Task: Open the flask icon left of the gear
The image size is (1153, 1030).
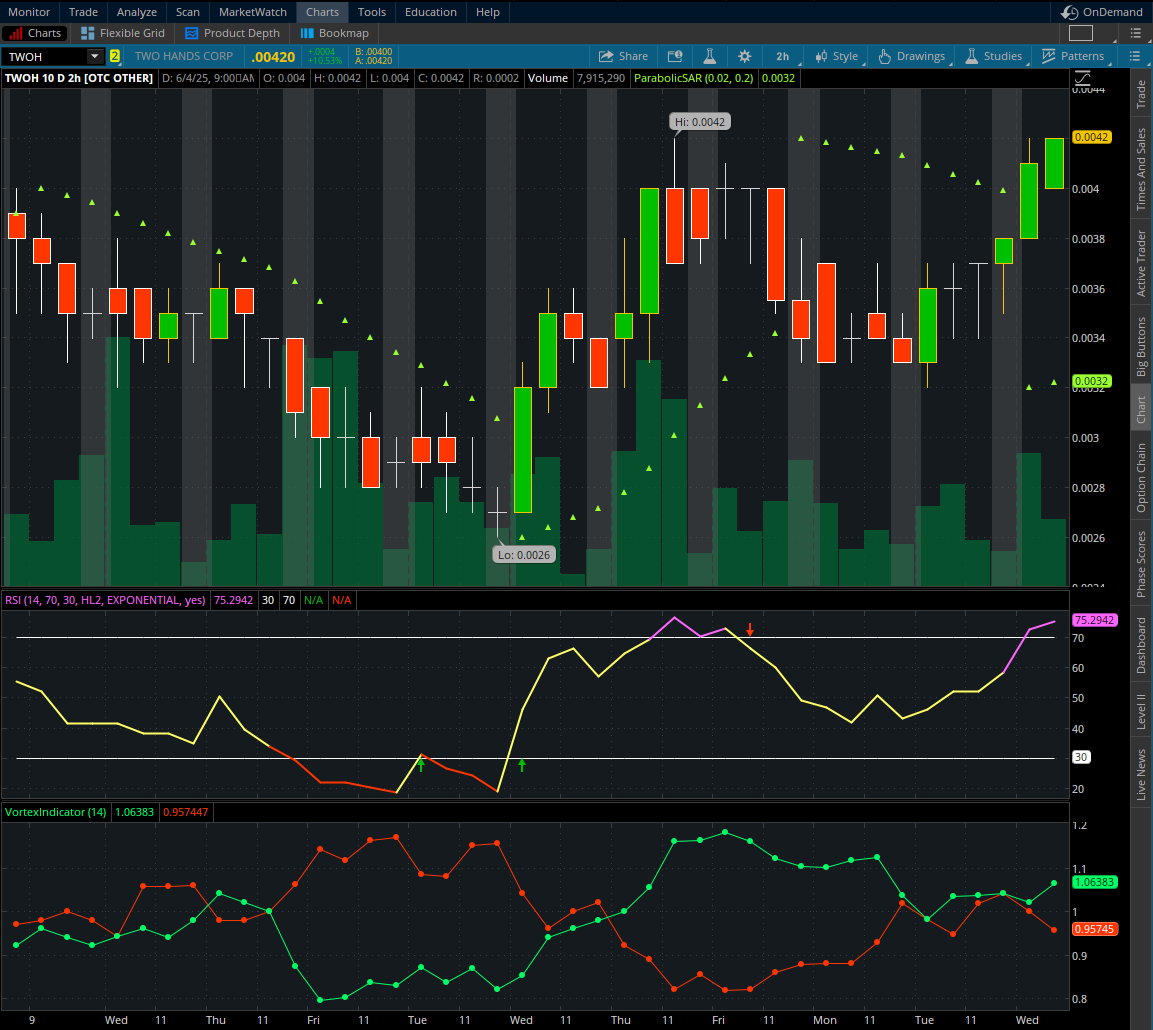Action: [x=710, y=57]
